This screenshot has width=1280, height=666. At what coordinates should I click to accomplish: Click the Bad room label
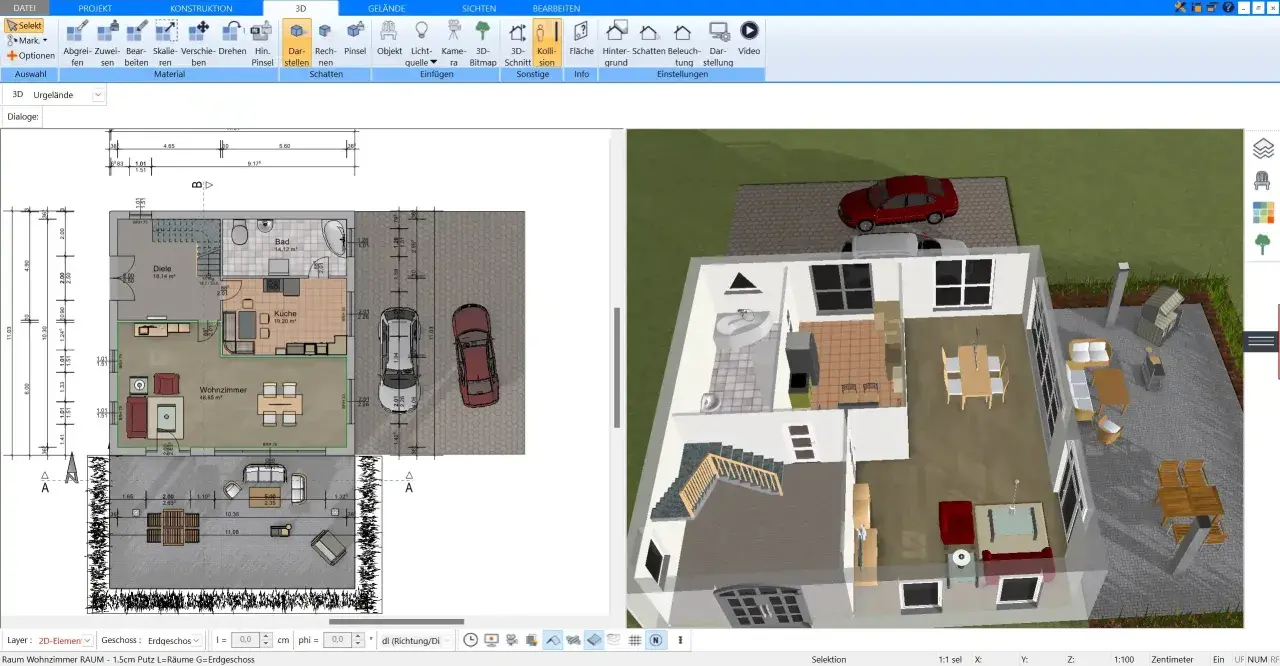[x=283, y=243]
